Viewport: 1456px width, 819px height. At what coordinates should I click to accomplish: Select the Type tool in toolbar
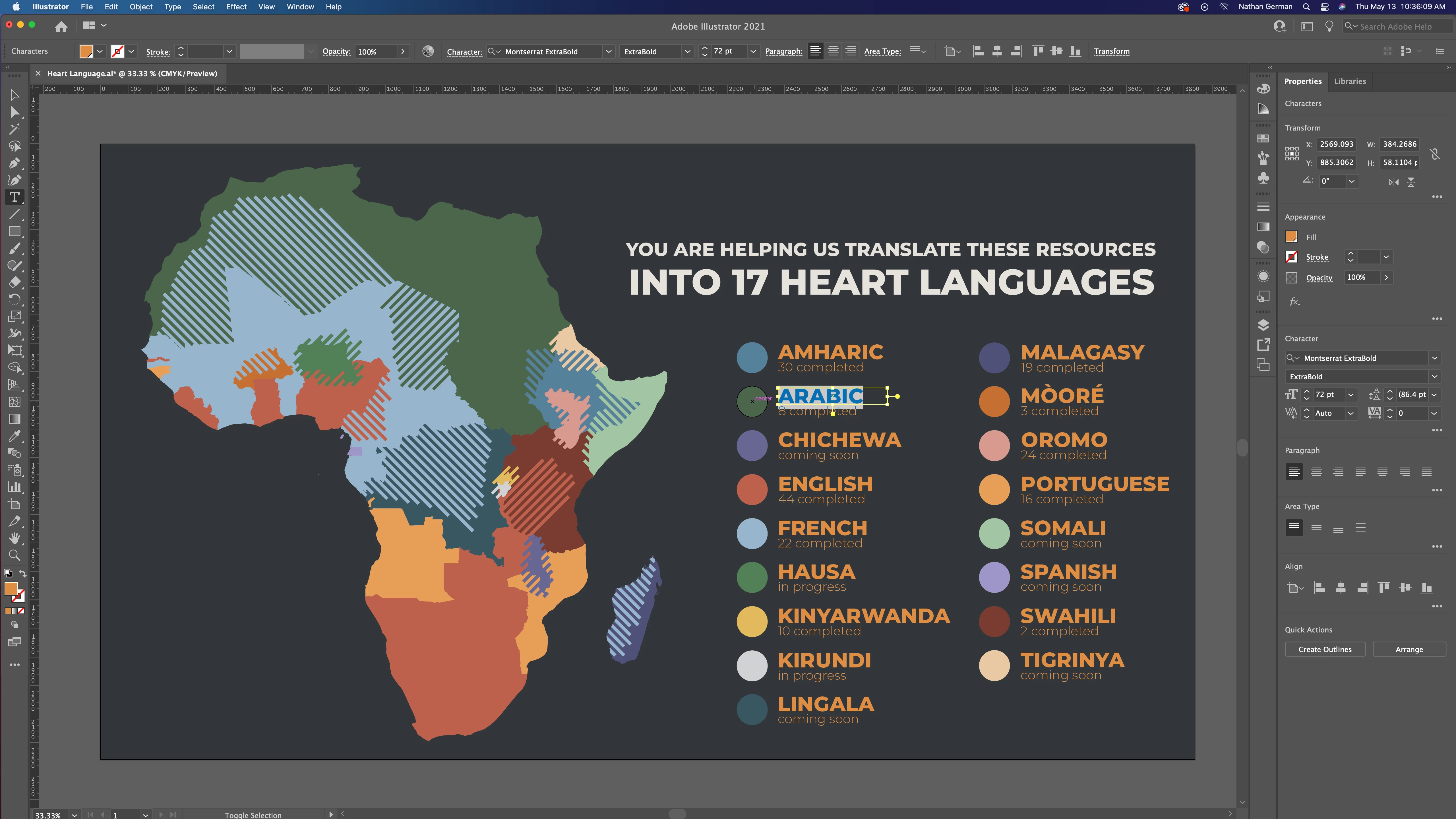pyautogui.click(x=15, y=197)
